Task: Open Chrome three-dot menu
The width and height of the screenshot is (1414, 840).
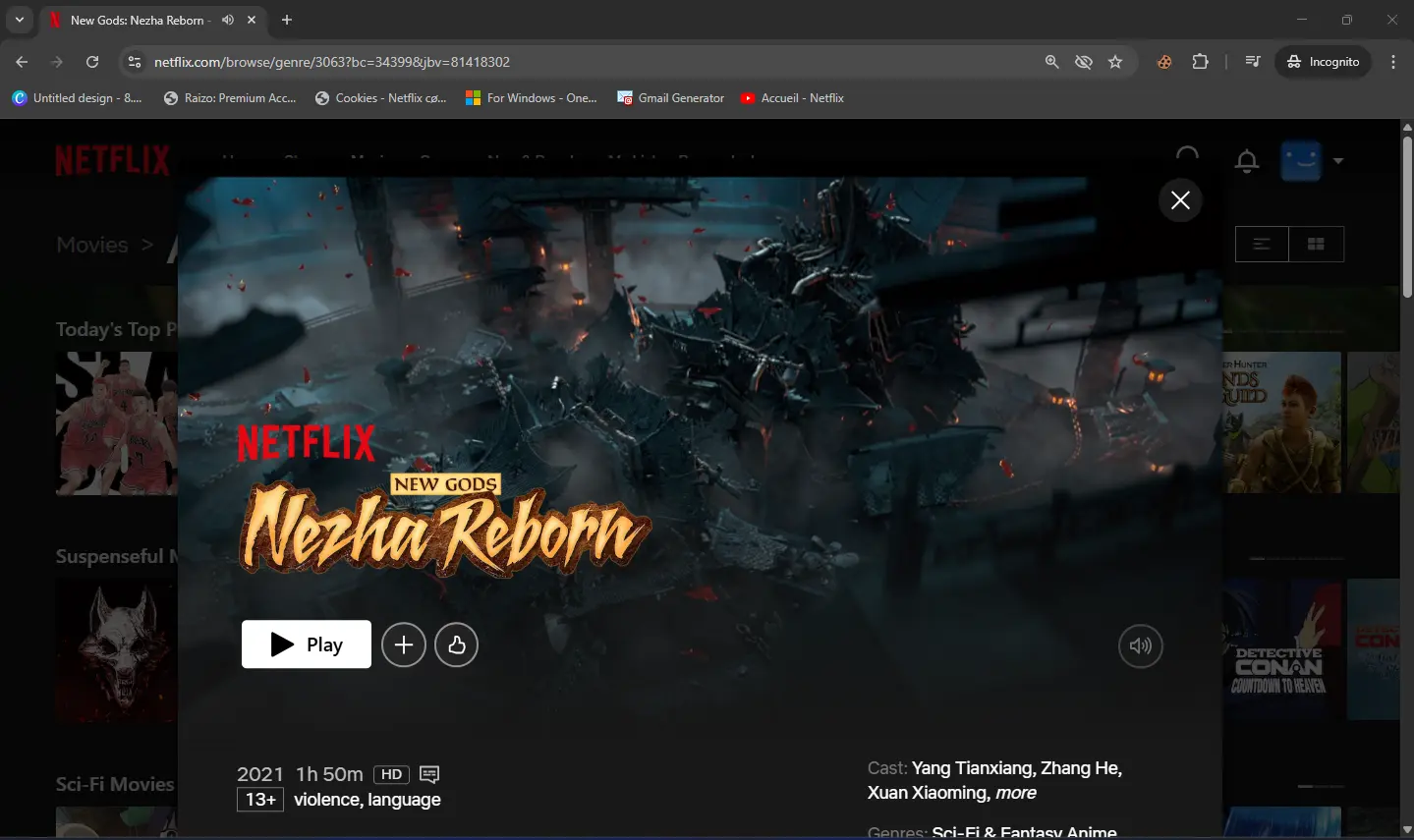Action: click(1393, 62)
